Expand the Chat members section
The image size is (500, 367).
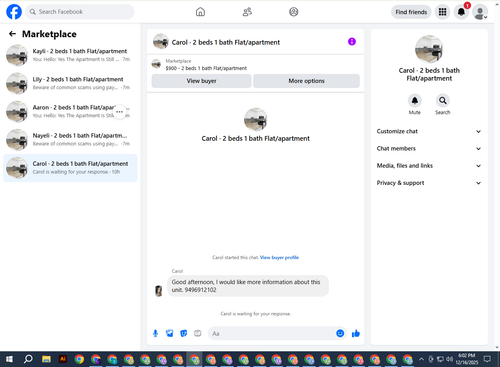coord(429,149)
